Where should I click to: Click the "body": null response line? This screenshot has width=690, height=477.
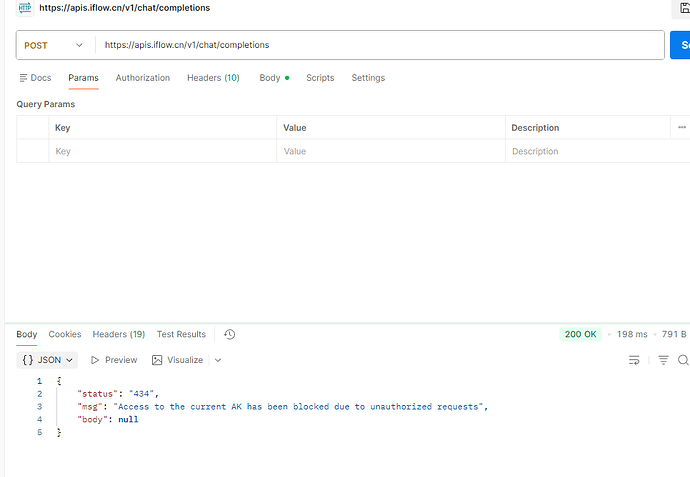click(108, 419)
